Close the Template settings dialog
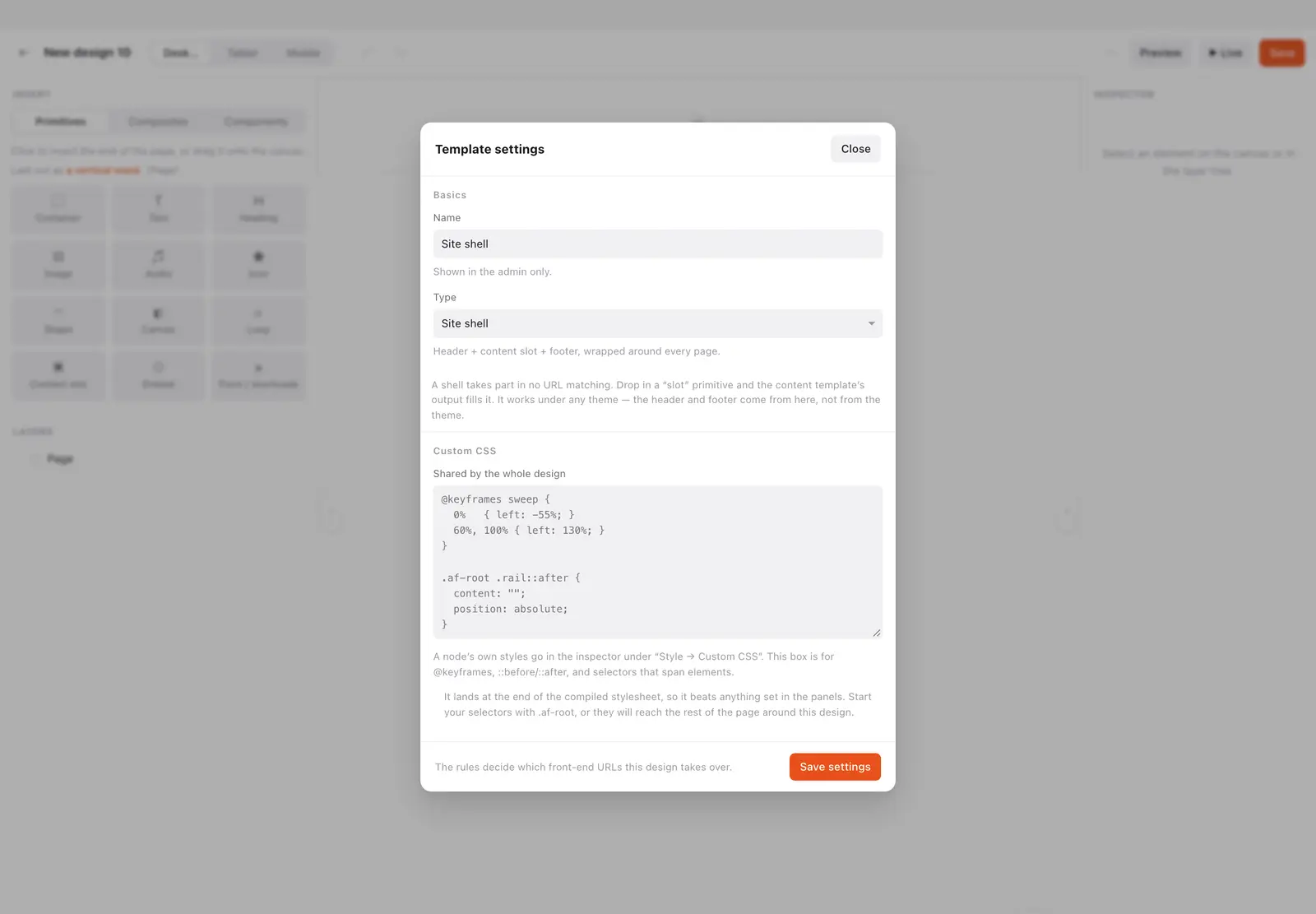The image size is (1316, 914). click(855, 149)
